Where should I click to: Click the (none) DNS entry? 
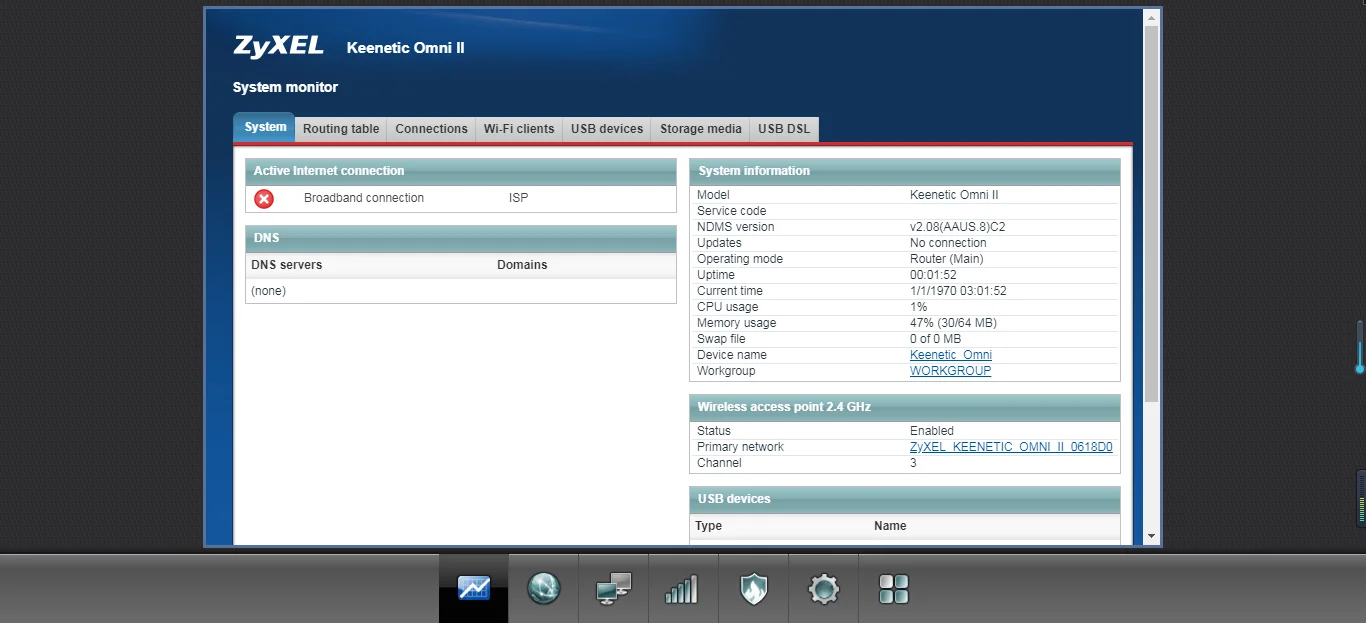click(268, 291)
